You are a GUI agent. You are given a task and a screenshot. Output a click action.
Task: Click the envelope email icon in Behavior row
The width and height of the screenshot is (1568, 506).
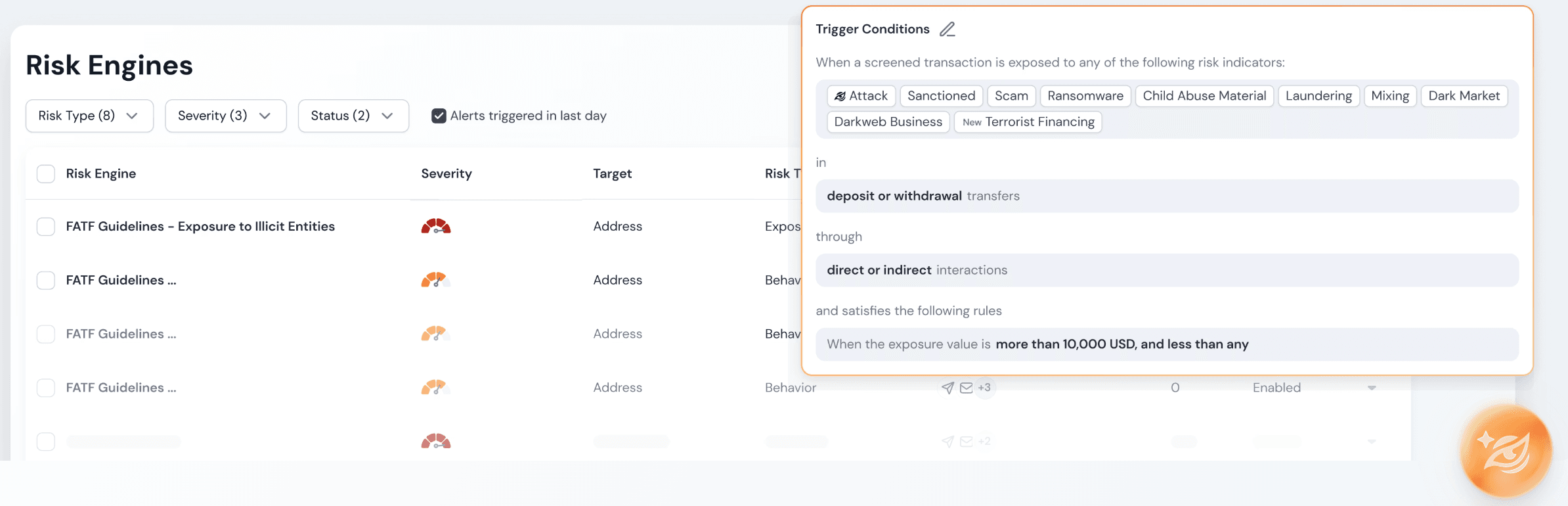coord(966,388)
